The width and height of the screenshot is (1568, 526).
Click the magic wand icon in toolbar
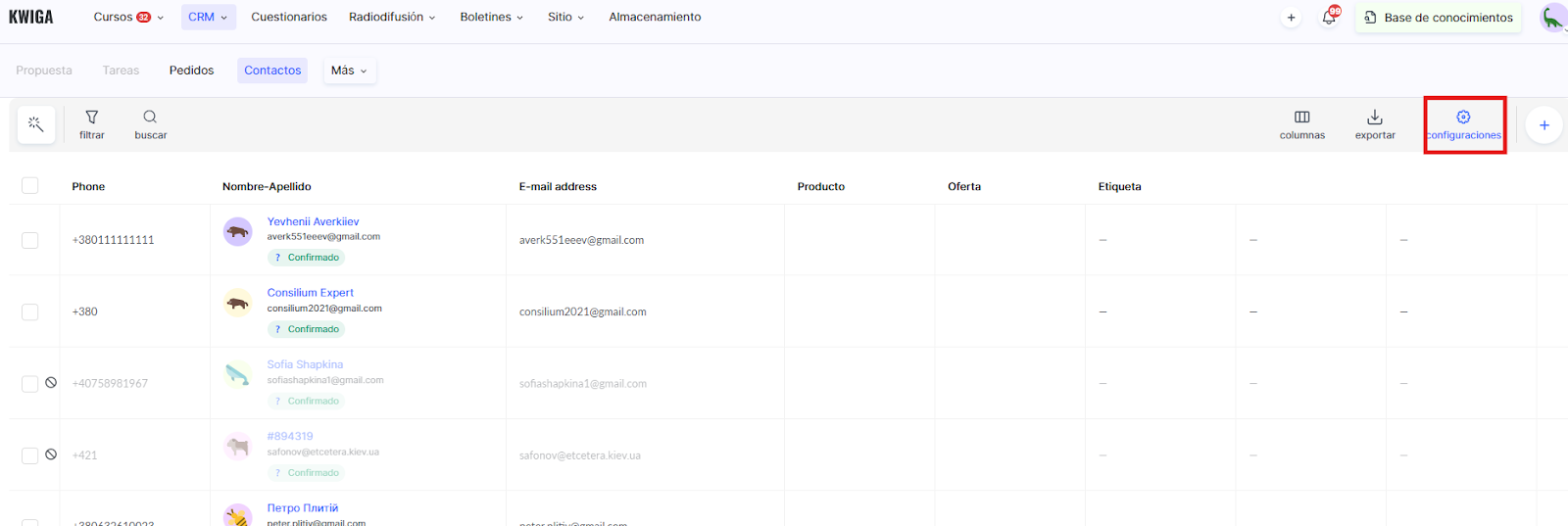(x=36, y=124)
